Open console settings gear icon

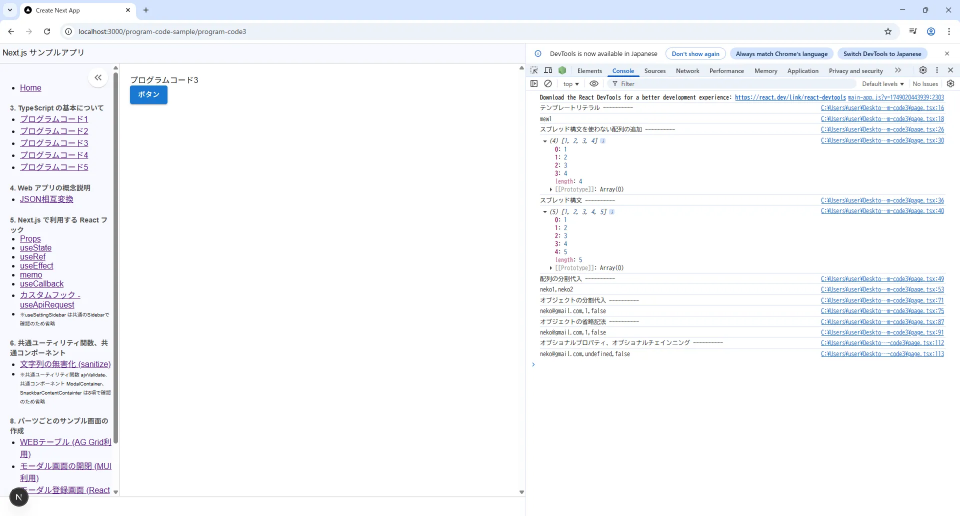(x=950, y=84)
